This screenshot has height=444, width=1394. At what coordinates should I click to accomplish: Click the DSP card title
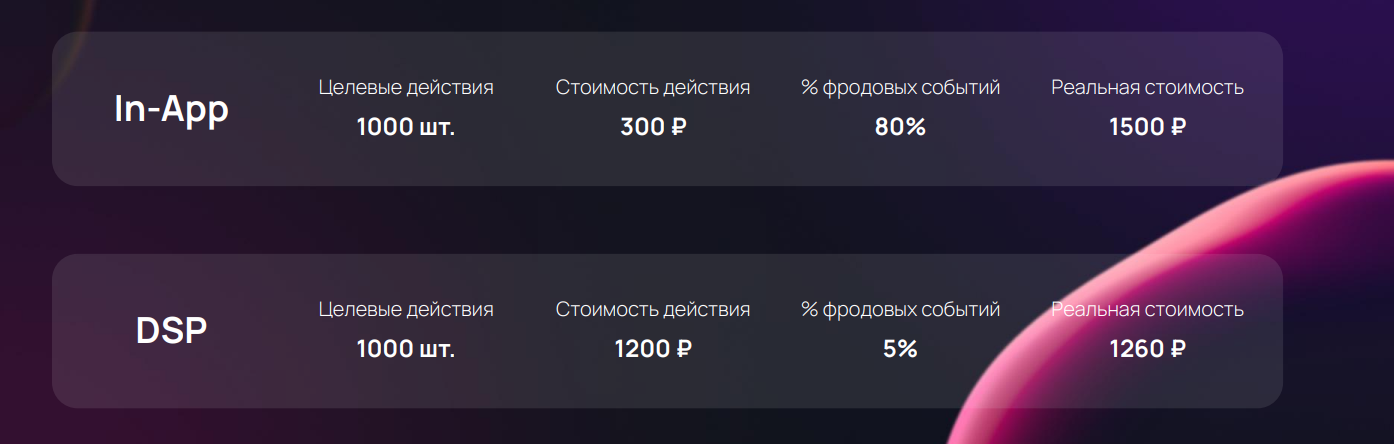(x=171, y=331)
